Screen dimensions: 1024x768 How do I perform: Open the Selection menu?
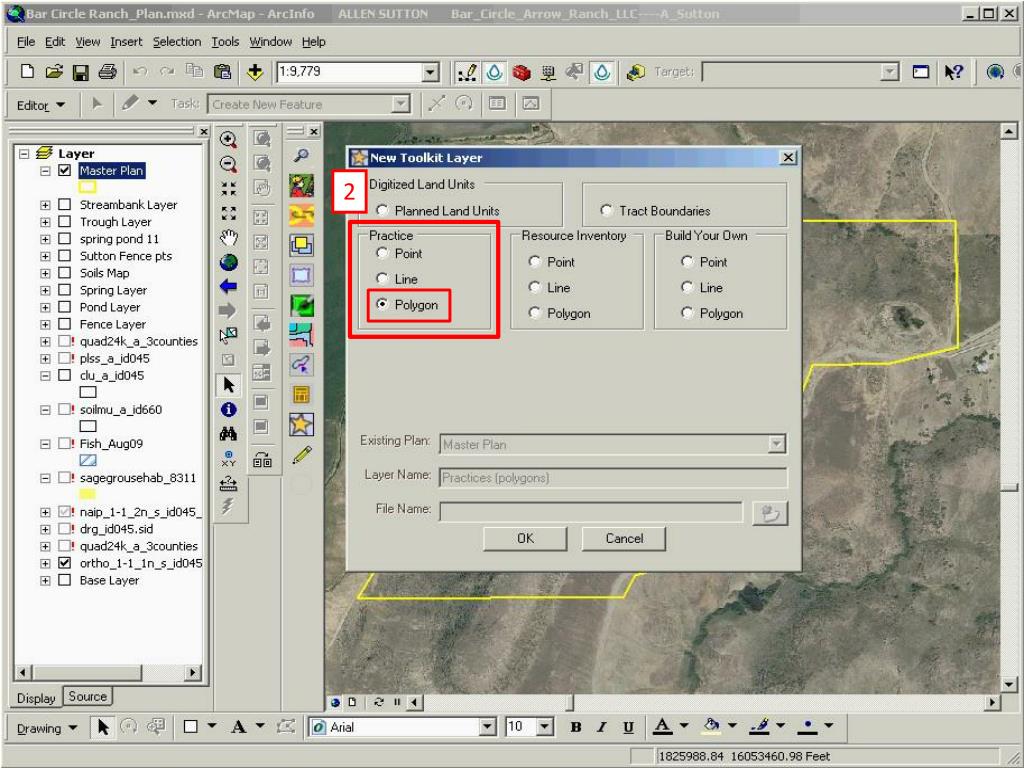click(177, 42)
